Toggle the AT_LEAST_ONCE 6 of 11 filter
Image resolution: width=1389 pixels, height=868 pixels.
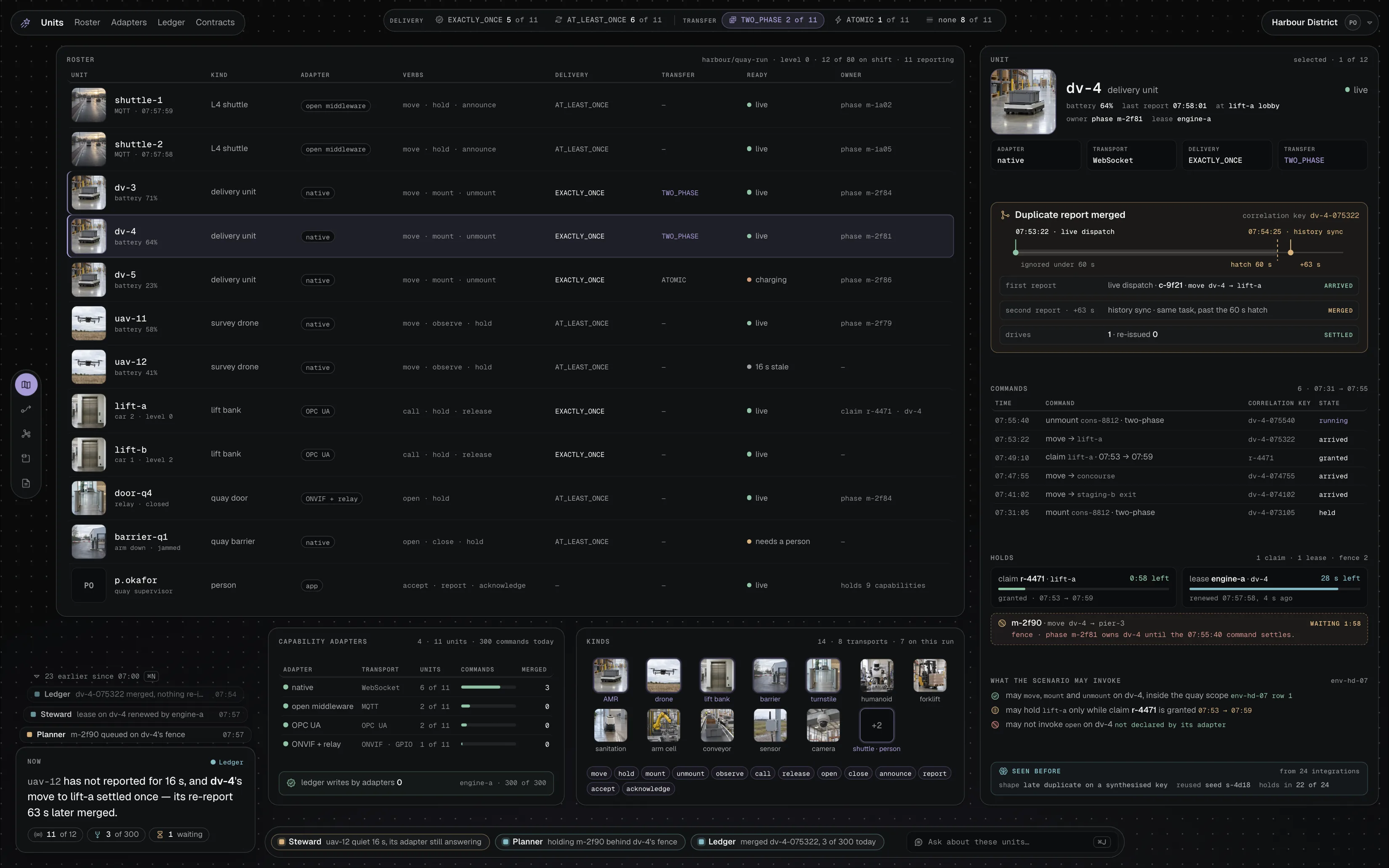[x=608, y=20]
